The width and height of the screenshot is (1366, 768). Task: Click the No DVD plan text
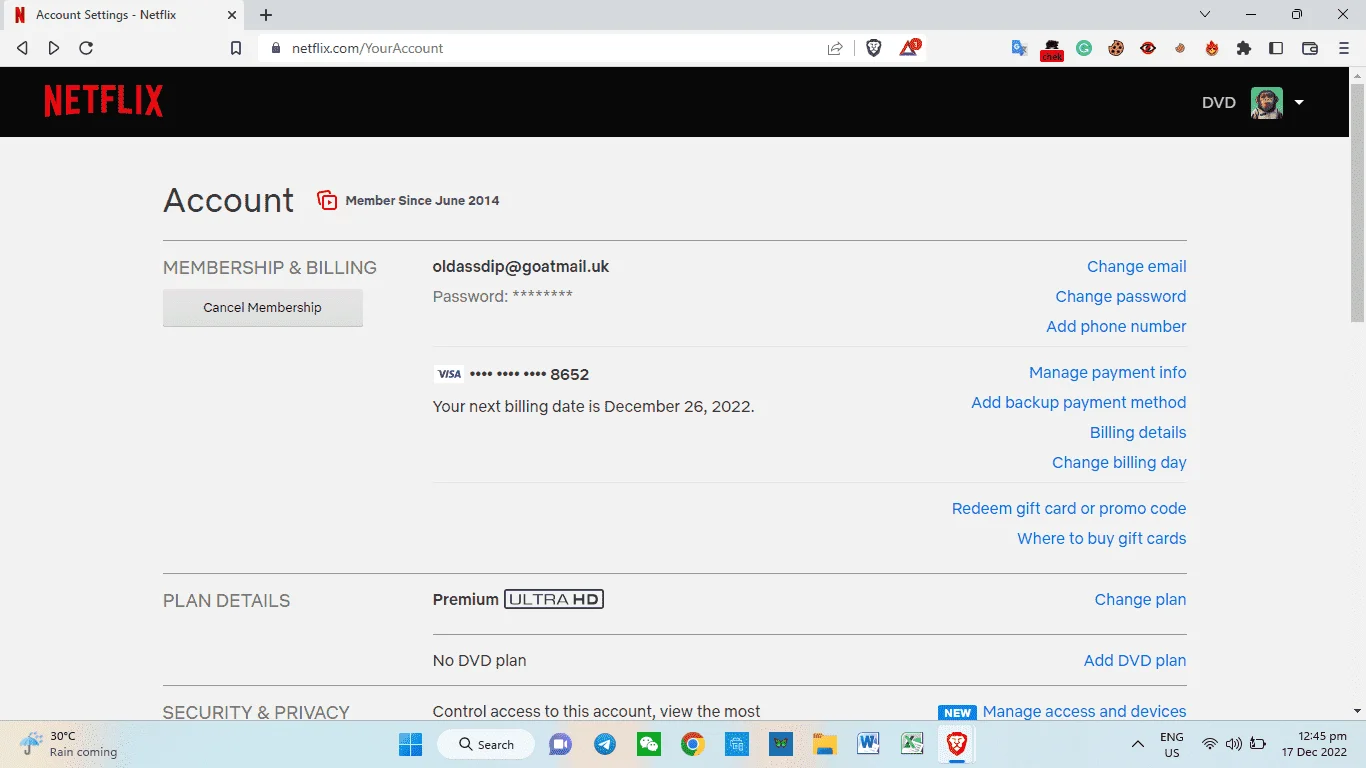[x=480, y=660]
